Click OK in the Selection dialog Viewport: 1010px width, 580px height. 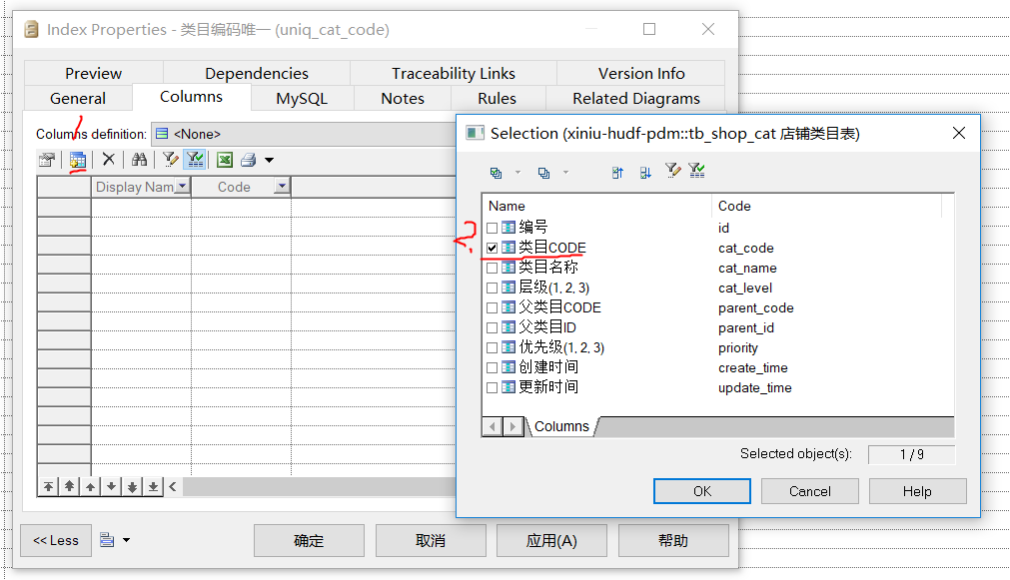[702, 491]
